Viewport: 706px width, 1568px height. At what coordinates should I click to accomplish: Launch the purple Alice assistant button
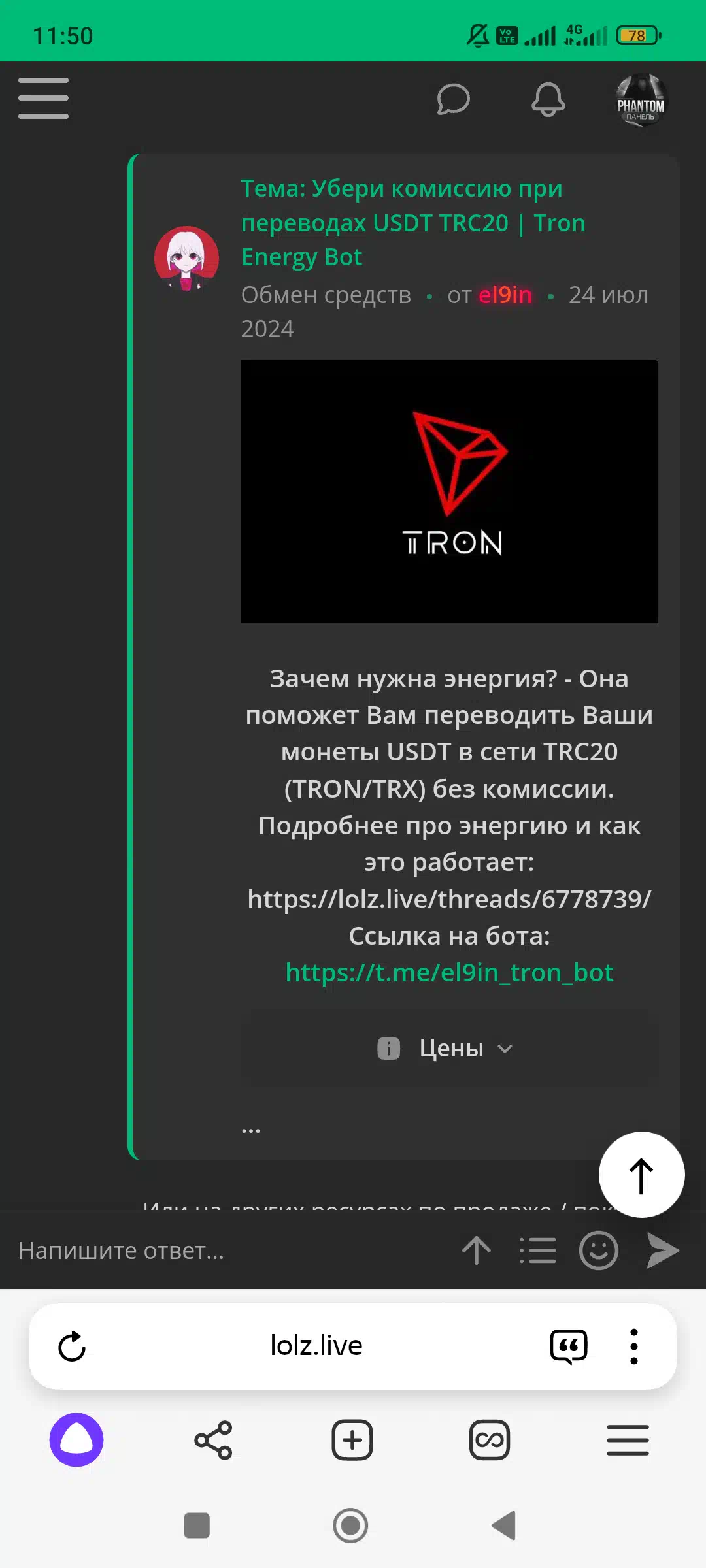click(76, 1440)
